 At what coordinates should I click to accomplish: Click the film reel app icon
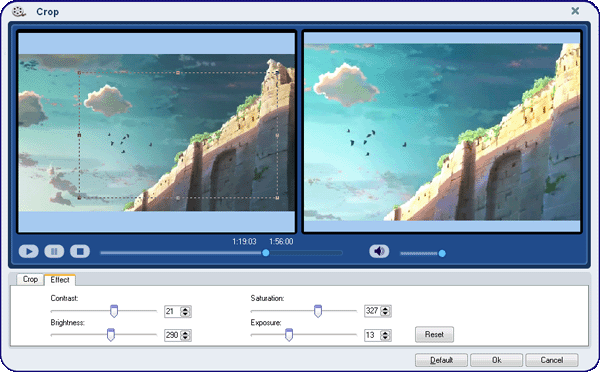click(18, 12)
